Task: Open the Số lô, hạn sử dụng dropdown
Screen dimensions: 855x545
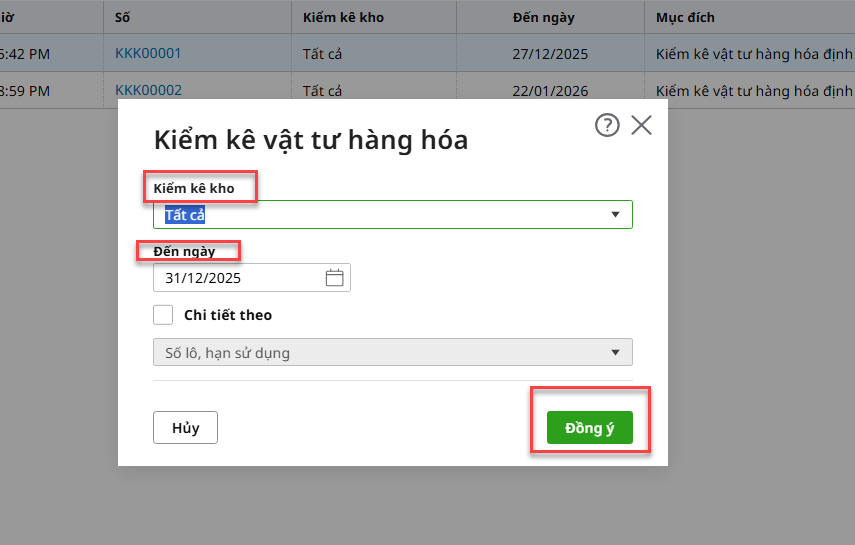Action: point(392,352)
